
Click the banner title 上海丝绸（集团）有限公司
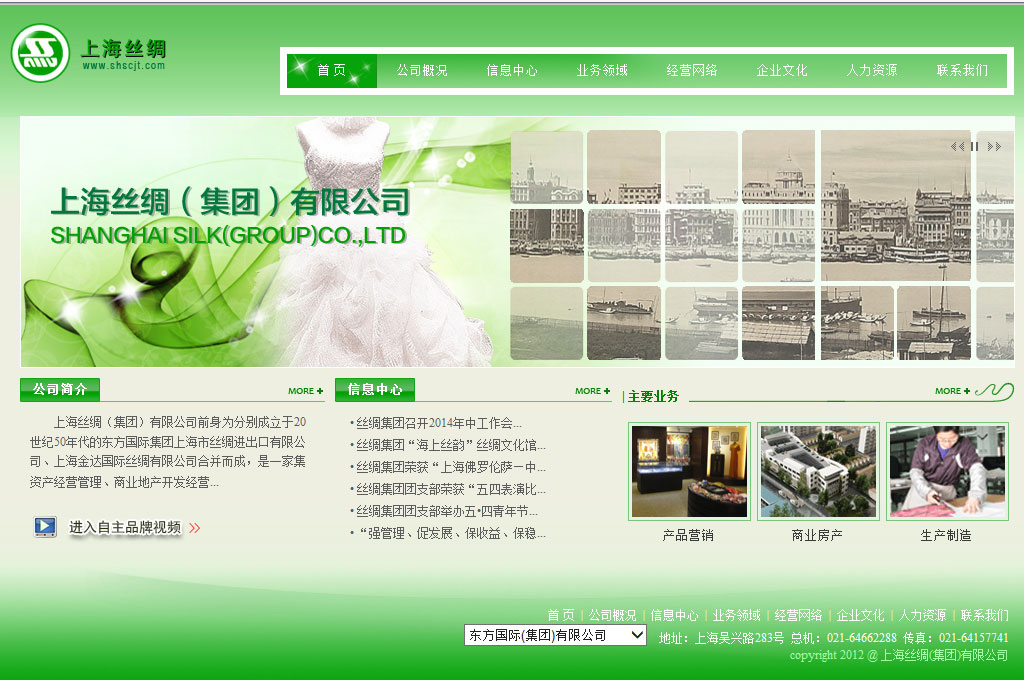pyautogui.click(x=231, y=201)
